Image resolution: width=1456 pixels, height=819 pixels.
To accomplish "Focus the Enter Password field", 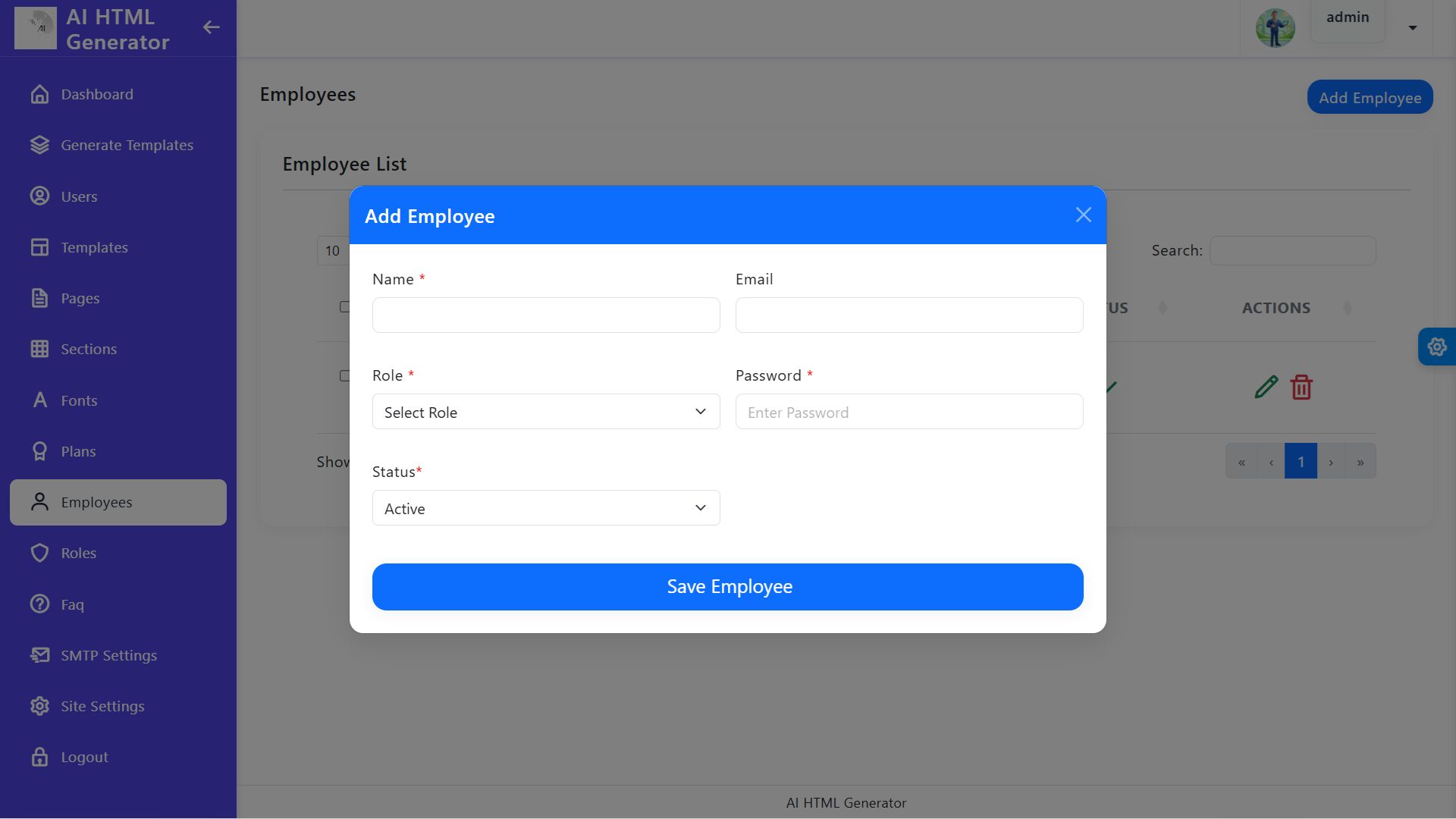I will point(908,412).
